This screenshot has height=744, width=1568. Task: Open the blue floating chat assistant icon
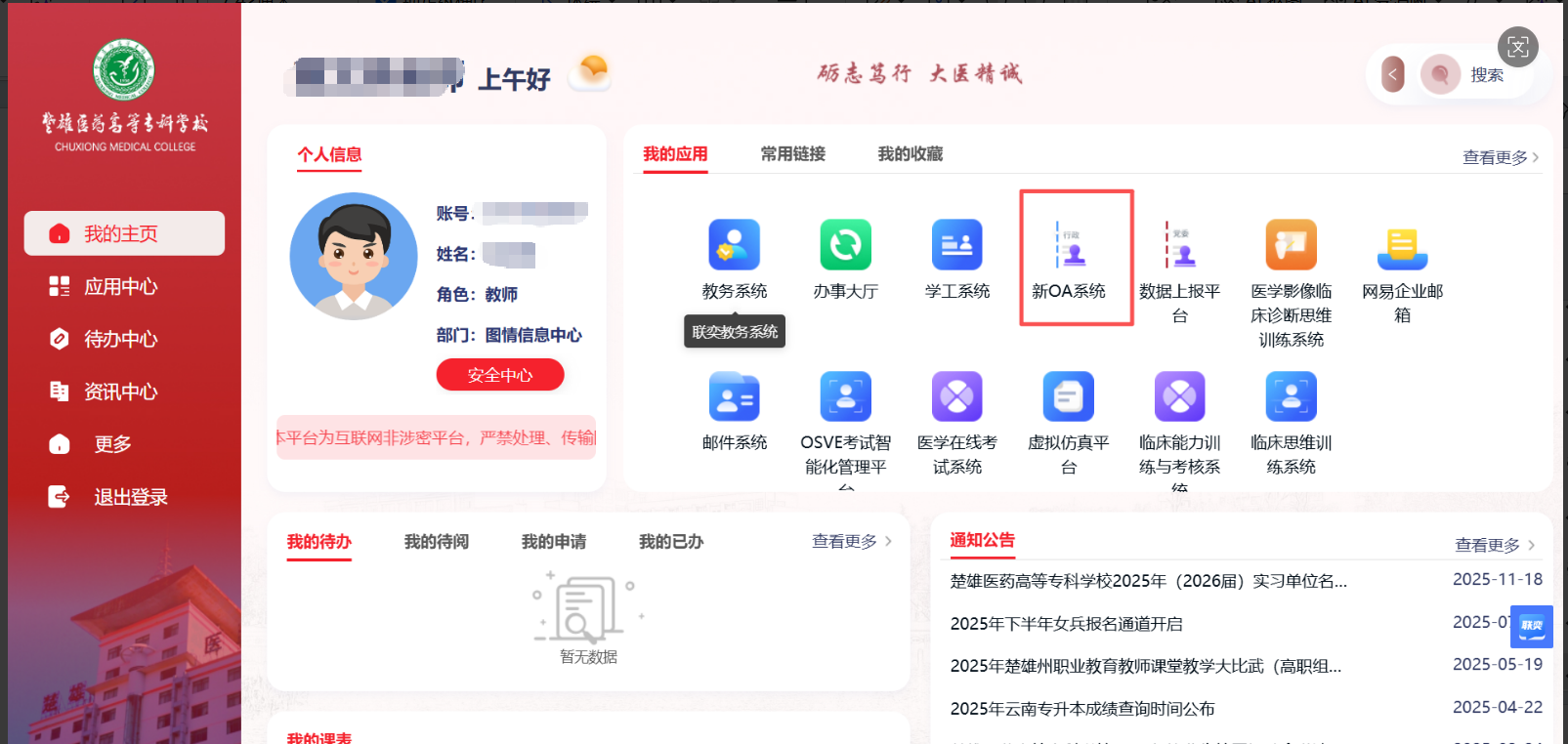1531,626
